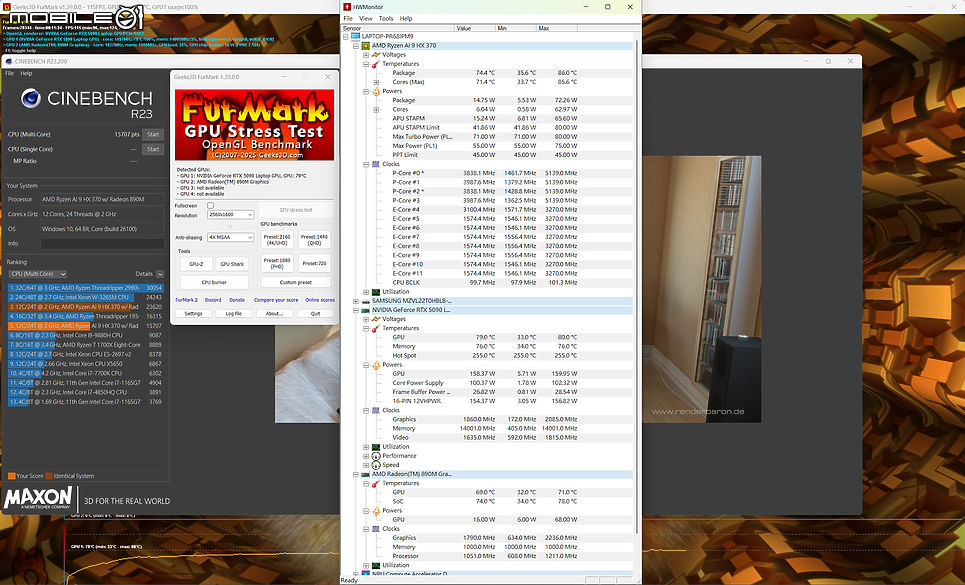Open the Help menu in HWMonitor

pyautogui.click(x=406, y=18)
